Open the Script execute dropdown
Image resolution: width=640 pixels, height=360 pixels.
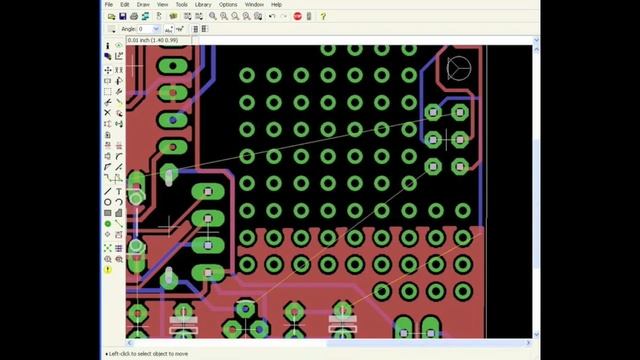click(187, 16)
